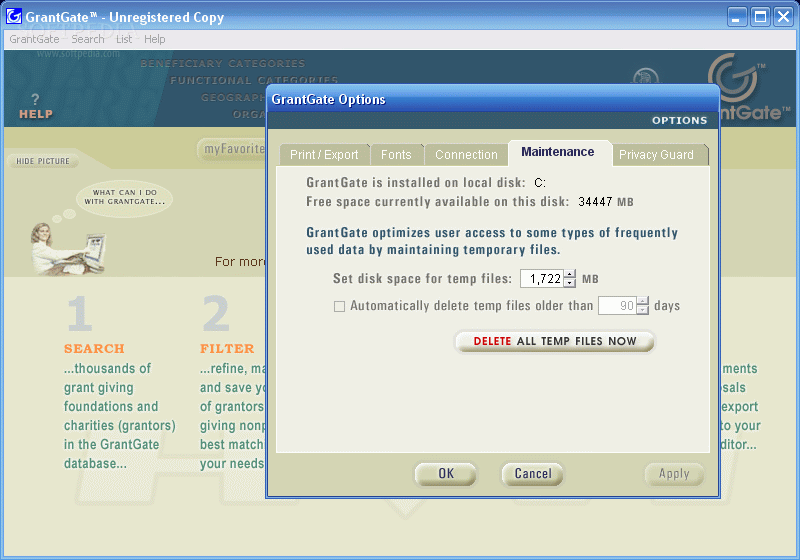Click the FILTER step heading
Viewport: 800px width, 560px height.
pyautogui.click(x=227, y=349)
